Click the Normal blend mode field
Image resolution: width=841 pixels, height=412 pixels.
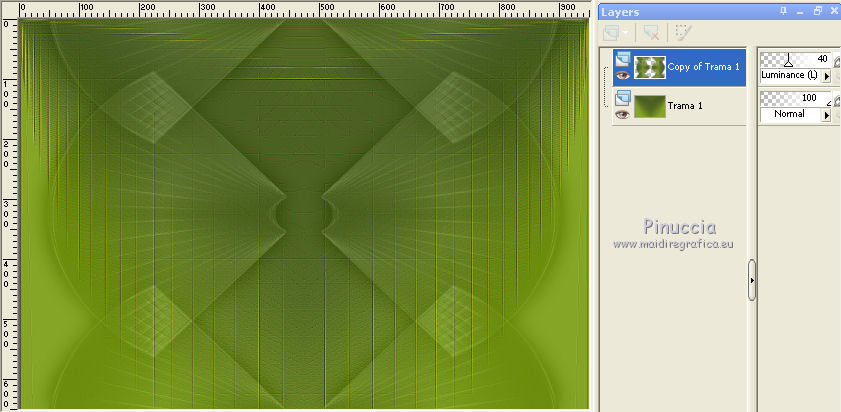(791, 114)
